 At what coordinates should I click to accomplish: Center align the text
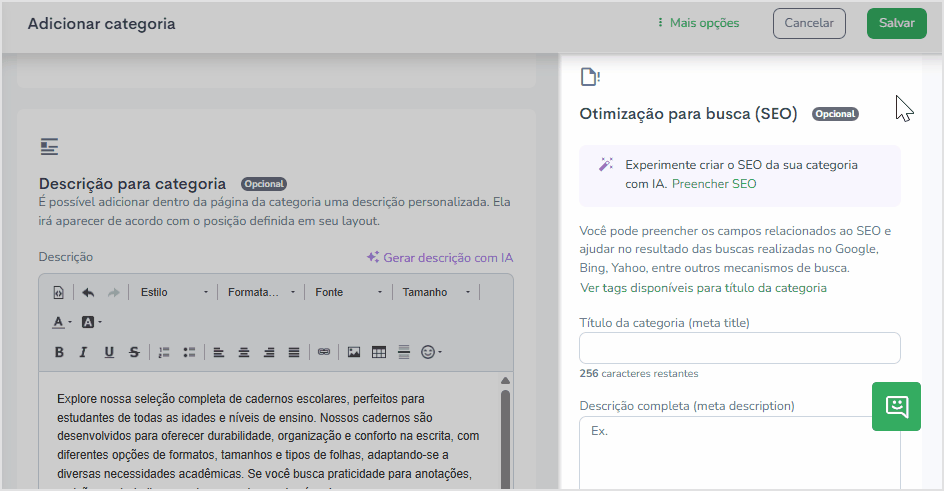coord(244,352)
